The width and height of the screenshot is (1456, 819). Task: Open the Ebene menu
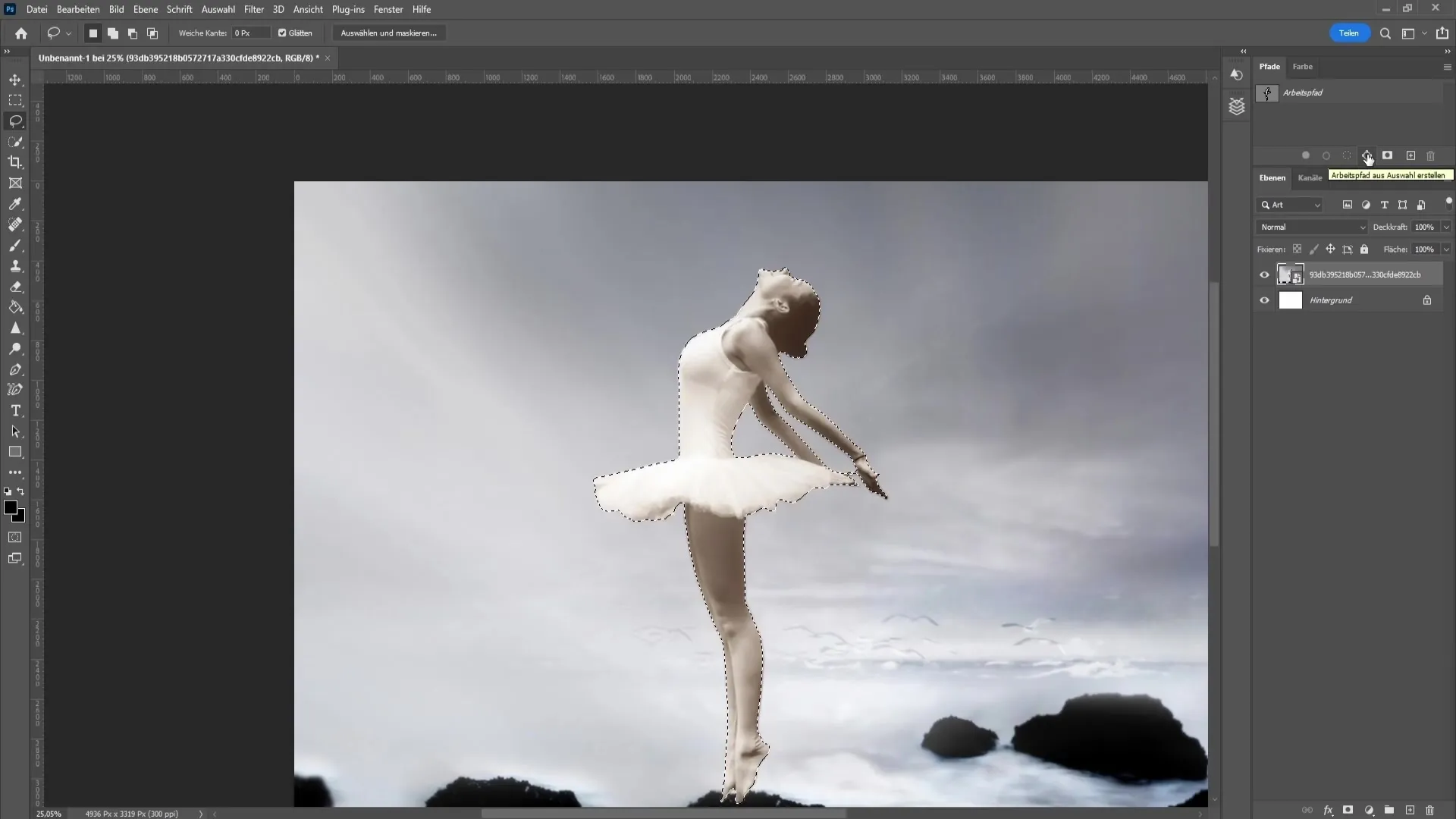[145, 9]
